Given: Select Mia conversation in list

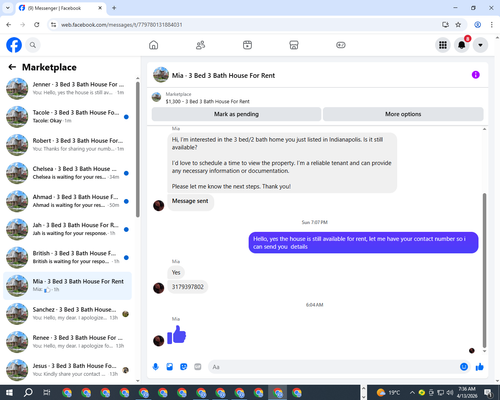Looking at the screenshot, I should (67, 286).
